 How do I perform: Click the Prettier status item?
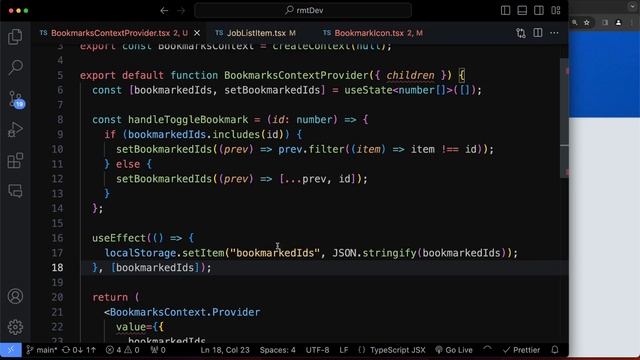click(x=521, y=350)
